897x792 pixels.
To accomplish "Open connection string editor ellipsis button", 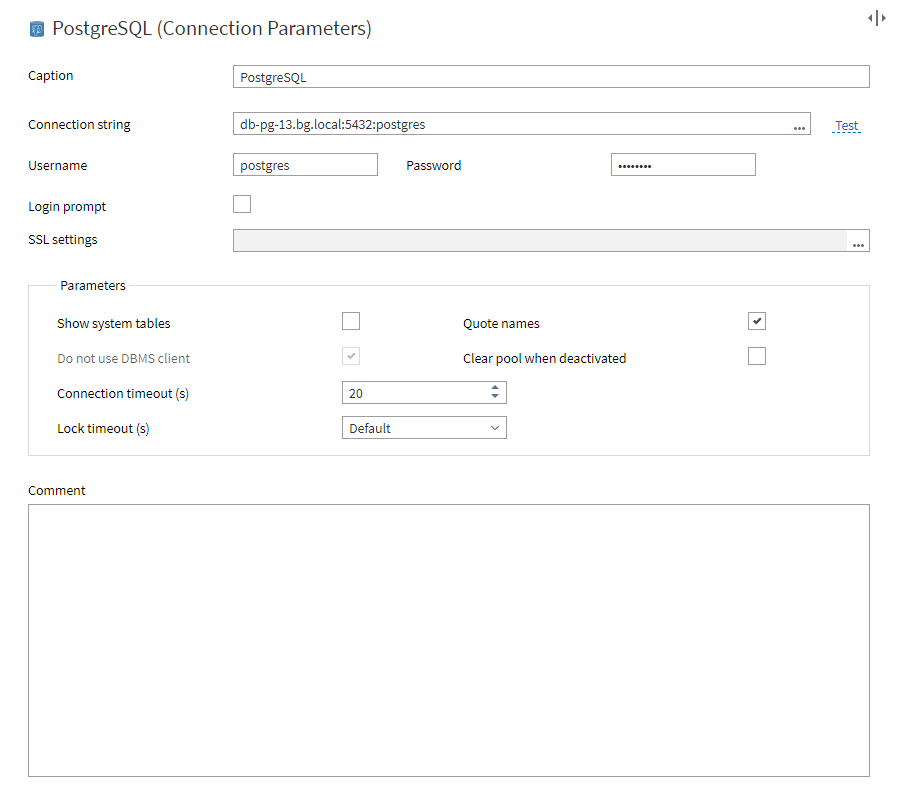I will coord(799,126).
